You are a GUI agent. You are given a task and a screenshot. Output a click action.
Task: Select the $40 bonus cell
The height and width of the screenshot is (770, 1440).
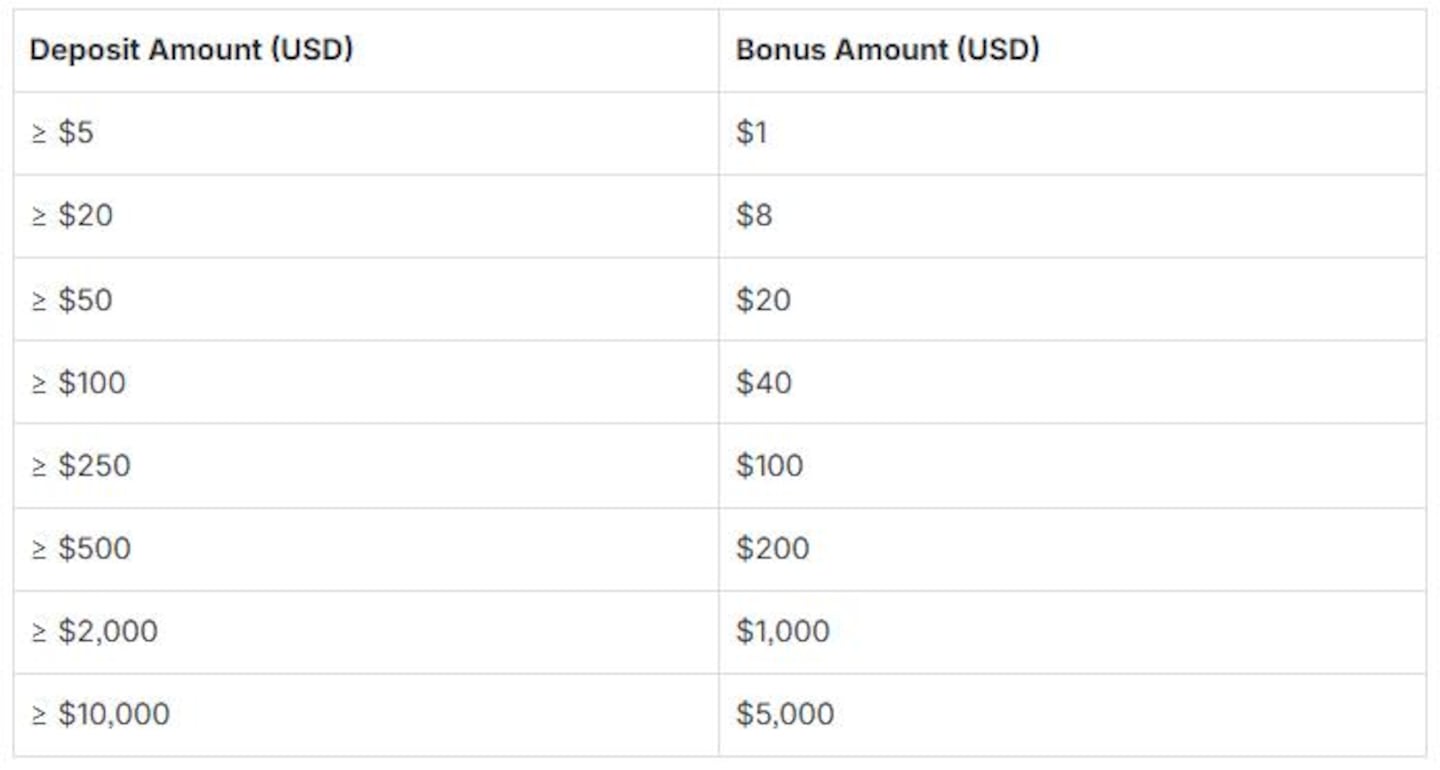click(764, 382)
